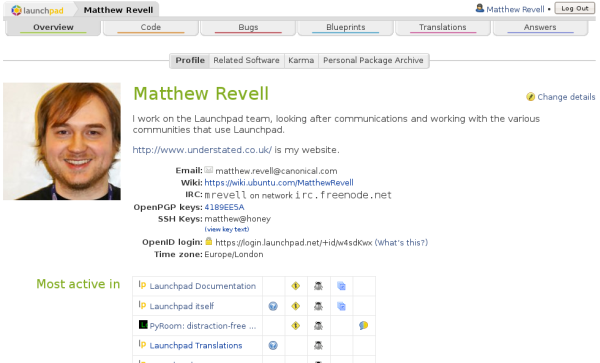Click the yellow diamond icon in Launchpad itself row
Viewport: 600px width, 363px height.
295,306
